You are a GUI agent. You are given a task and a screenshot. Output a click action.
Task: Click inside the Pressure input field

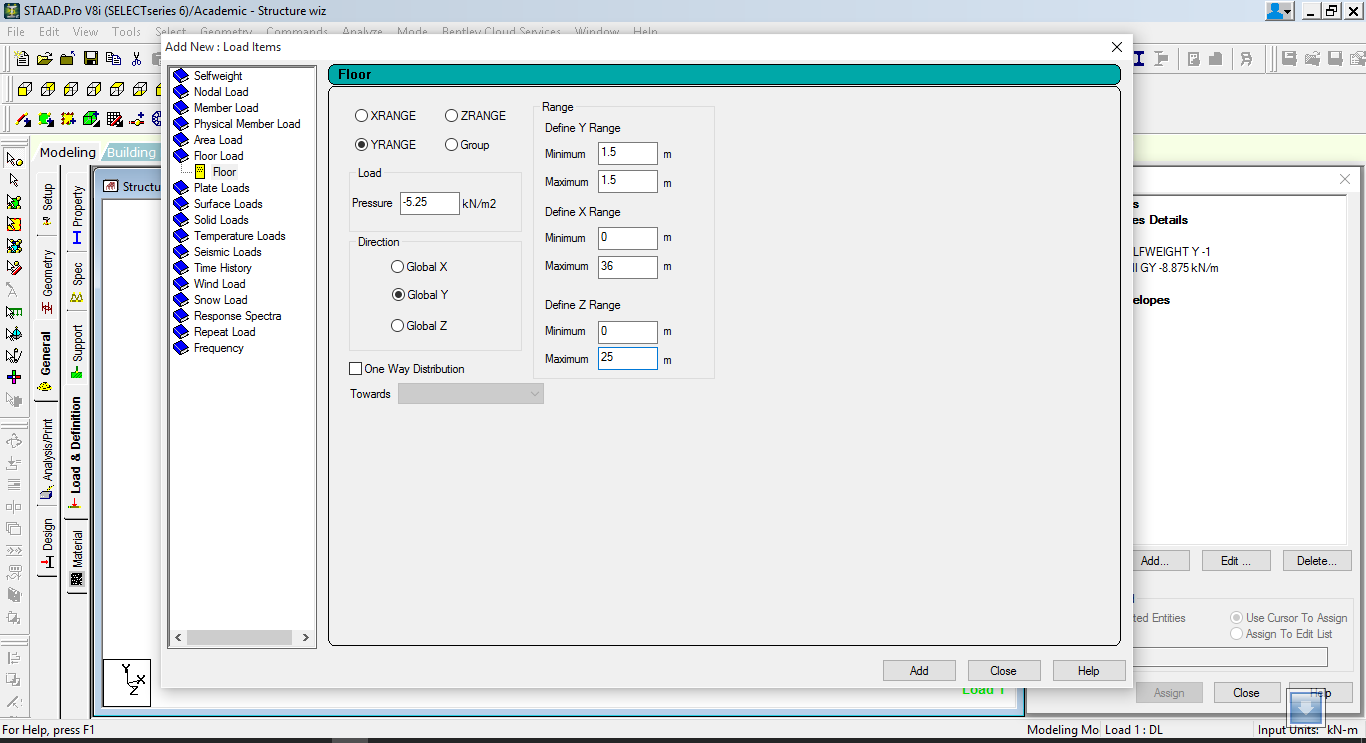(x=429, y=202)
